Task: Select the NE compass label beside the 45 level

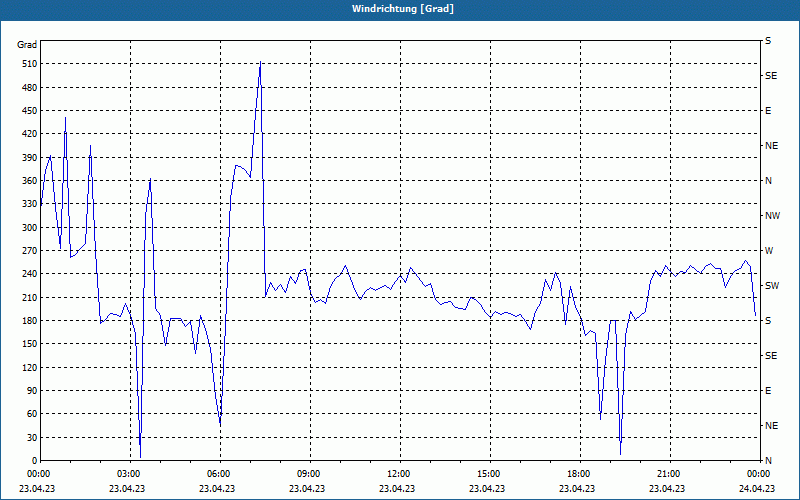Action: point(771,426)
